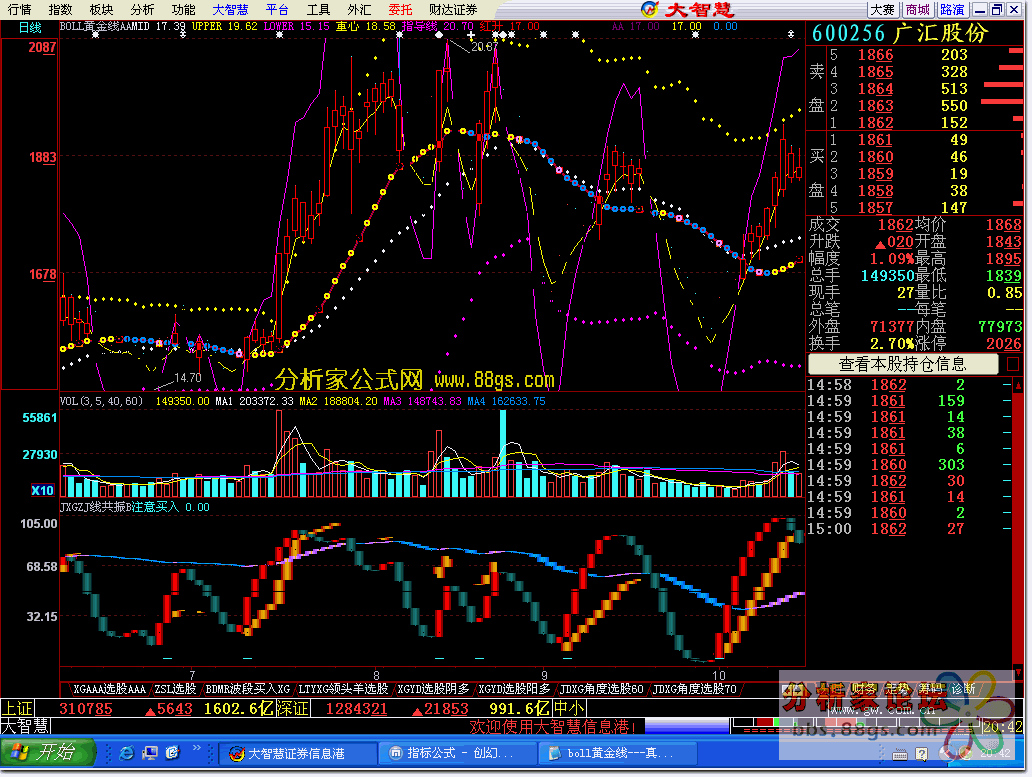
Task: Click the 上证 index label in status bar
Action: tap(18, 709)
